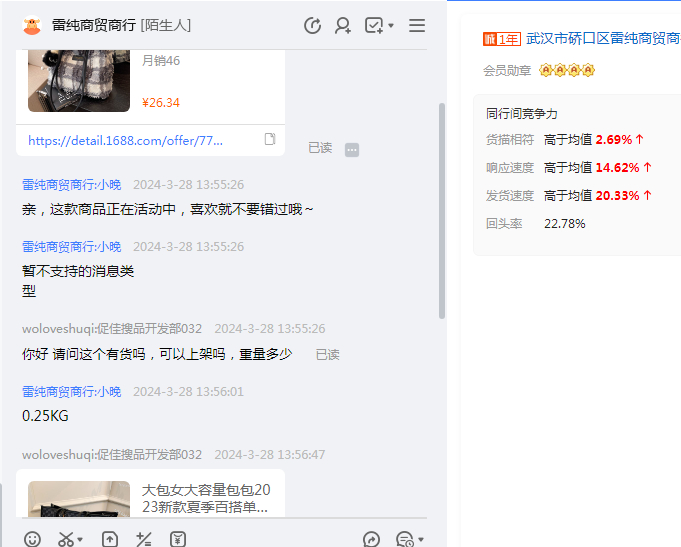681x547 pixels.
Task: Open the detail.1688.com offer link
Action: pos(126,140)
